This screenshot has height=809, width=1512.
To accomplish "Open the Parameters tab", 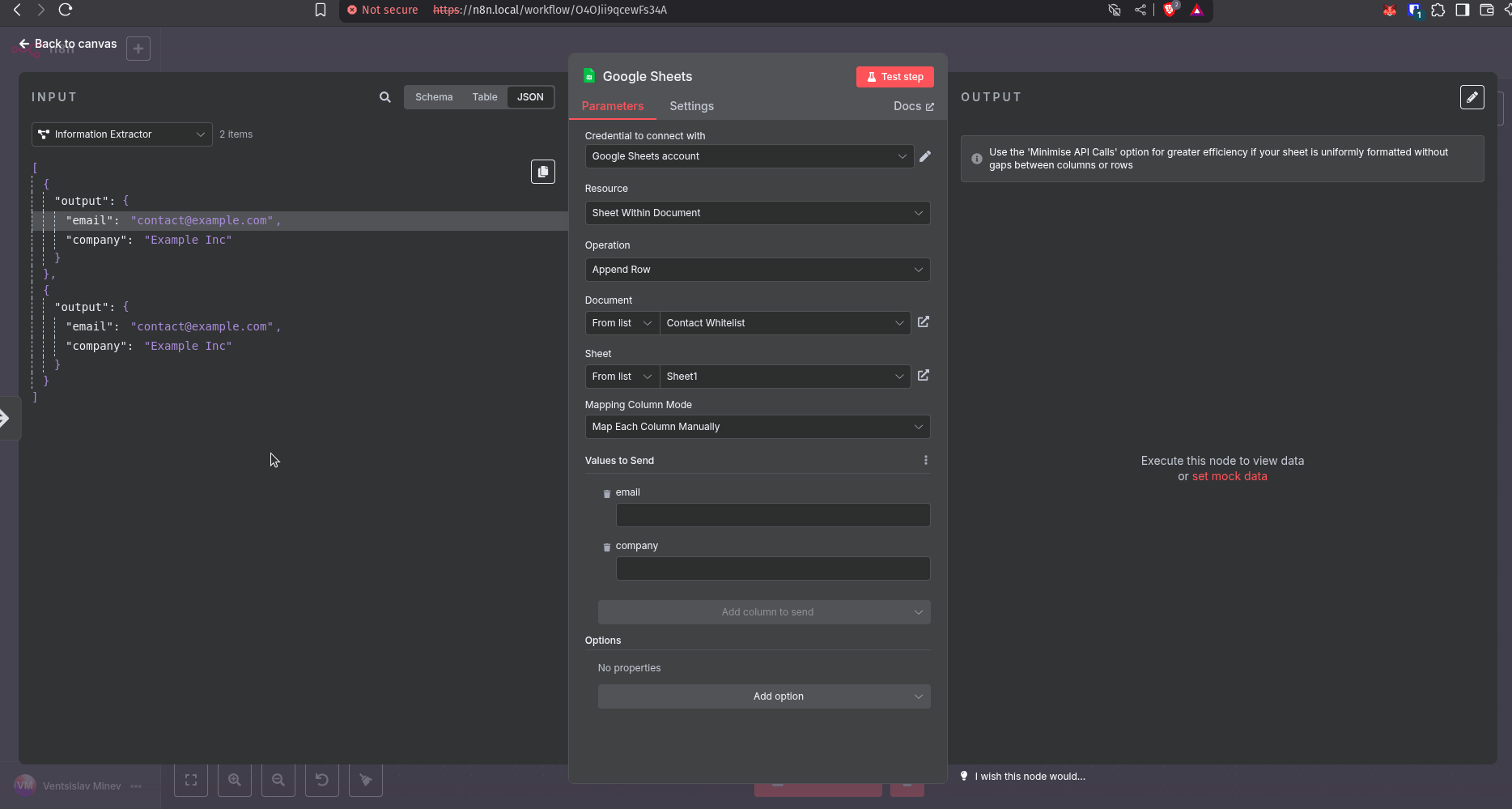I will 613,106.
